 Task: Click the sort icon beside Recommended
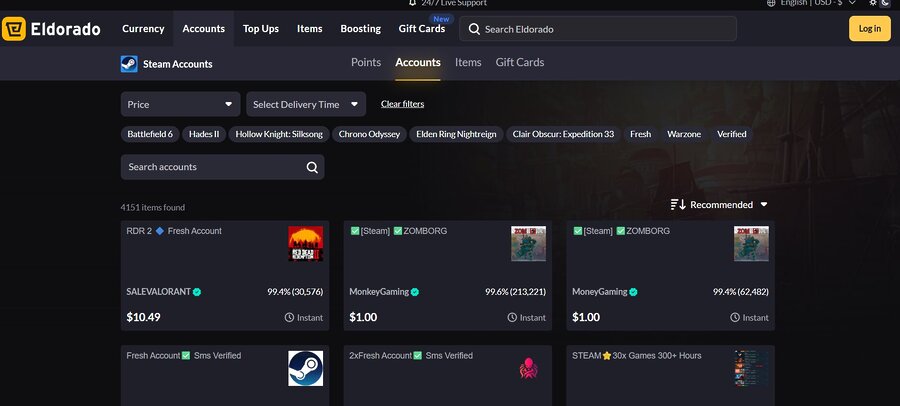678,205
